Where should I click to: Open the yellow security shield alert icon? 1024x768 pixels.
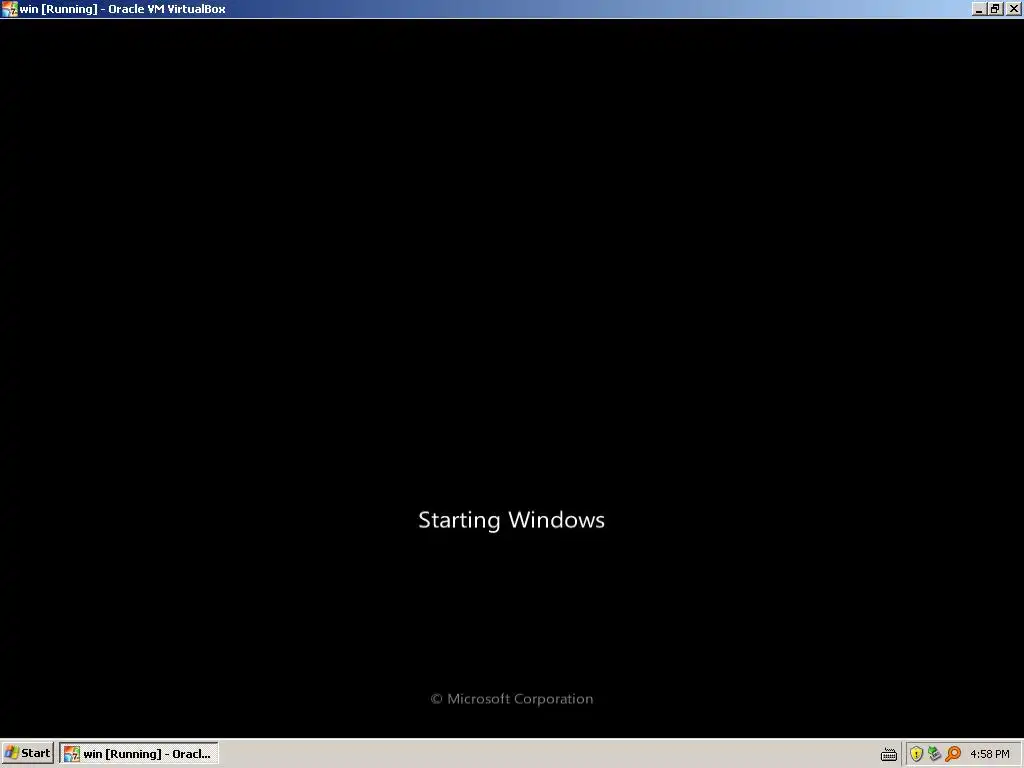(916, 754)
